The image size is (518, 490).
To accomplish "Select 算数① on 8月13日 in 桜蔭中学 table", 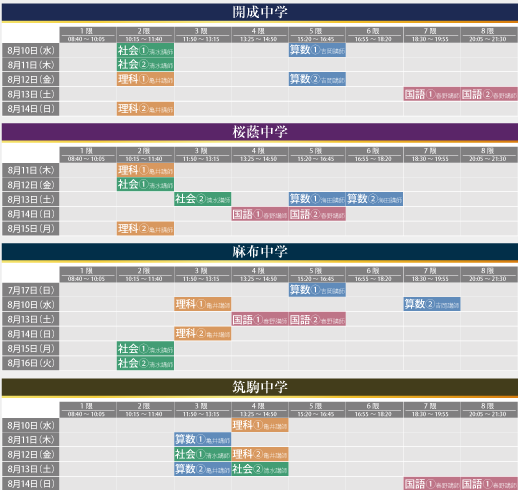I will [317, 199].
